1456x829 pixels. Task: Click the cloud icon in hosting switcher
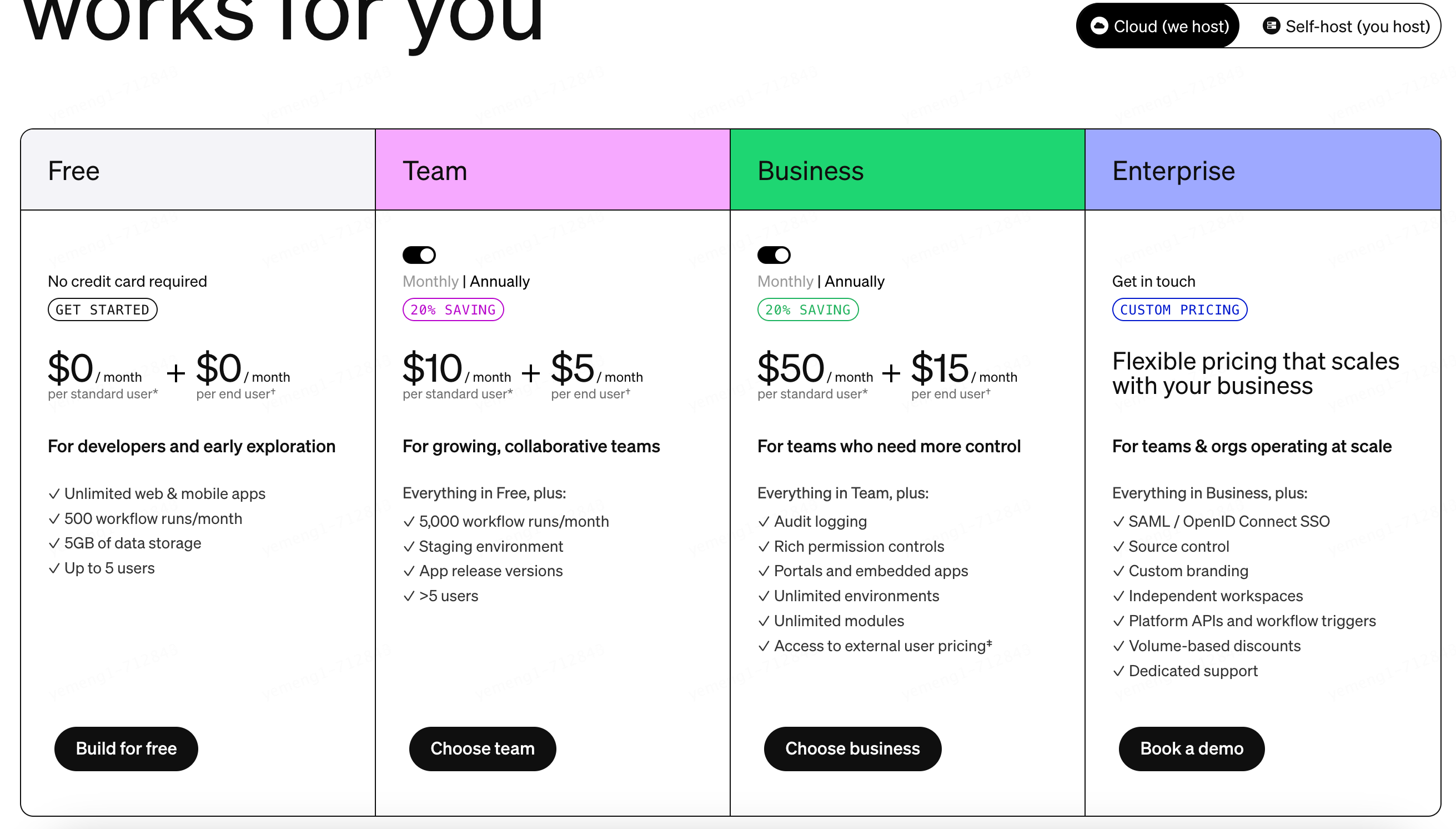click(1099, 26)
